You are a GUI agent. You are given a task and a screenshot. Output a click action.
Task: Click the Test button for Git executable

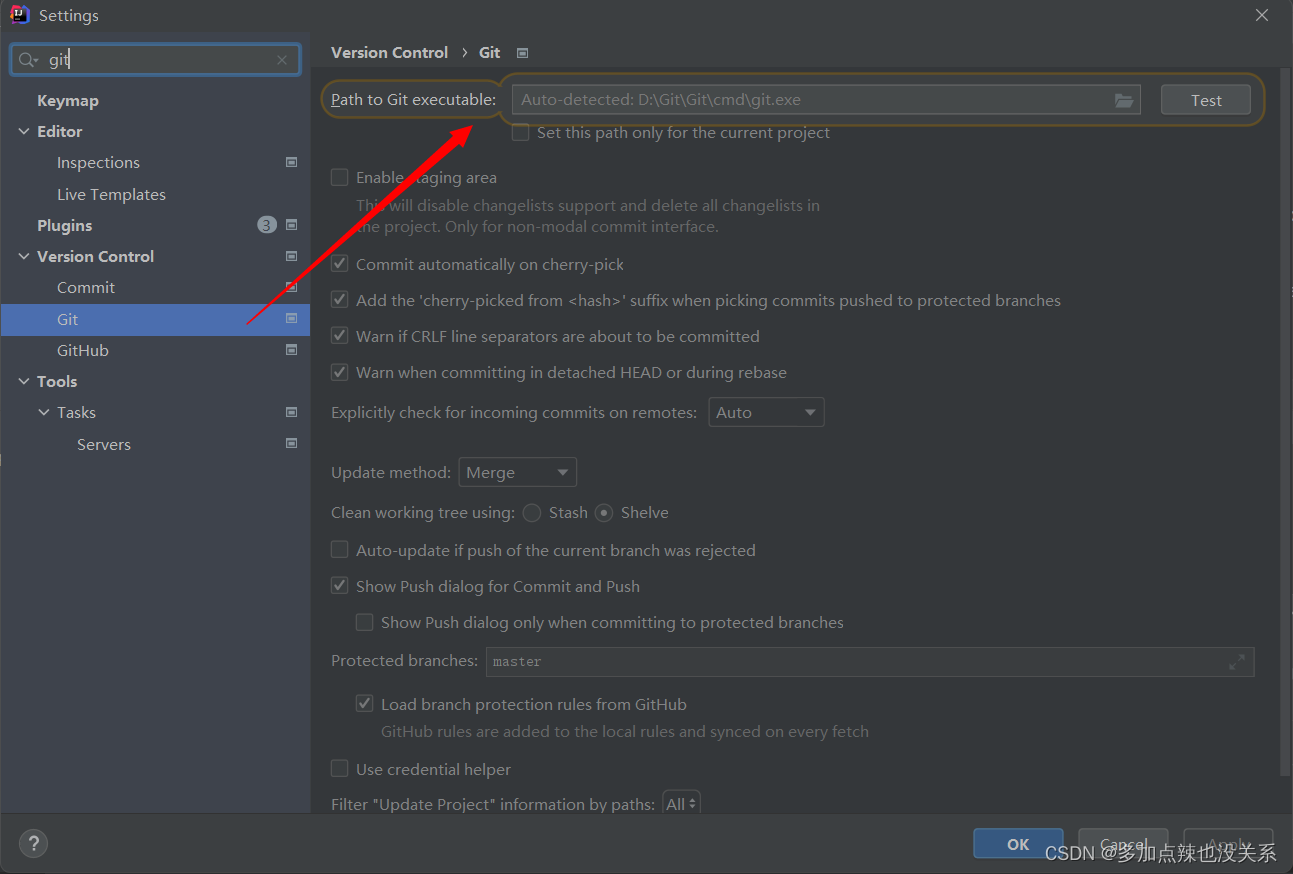1206,100
